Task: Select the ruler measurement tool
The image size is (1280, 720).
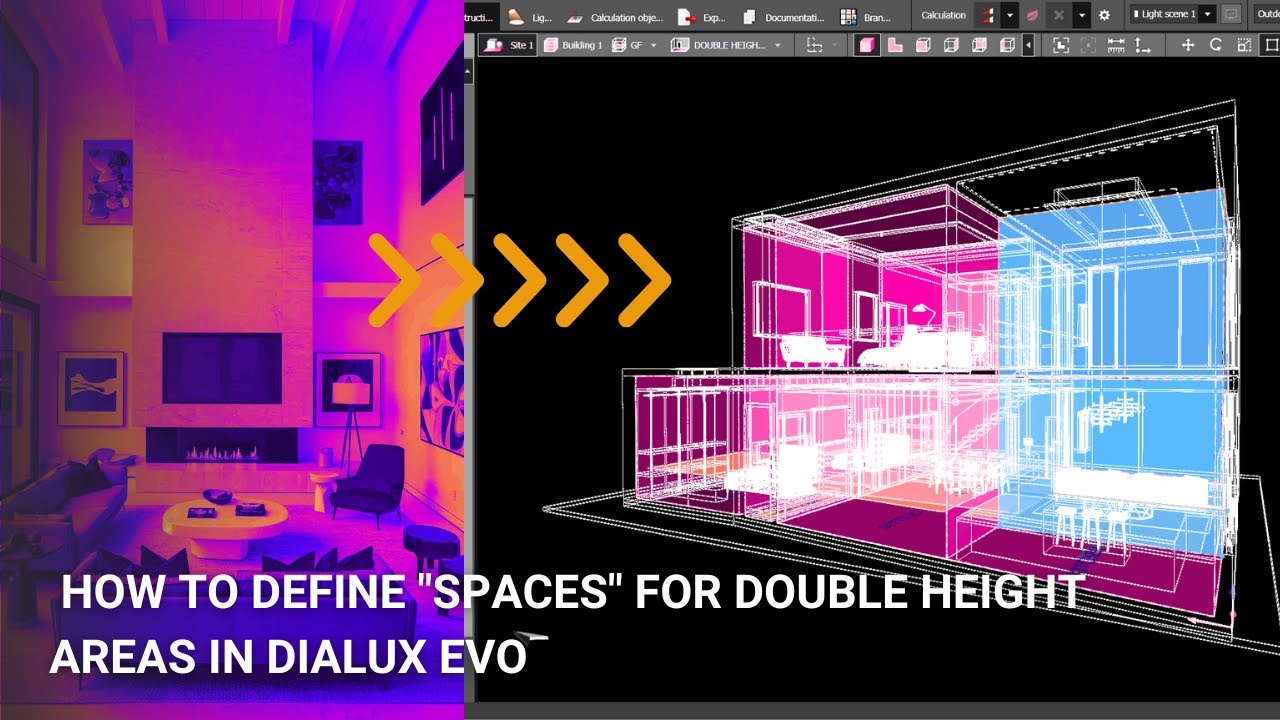Action: coord(1116,45)
